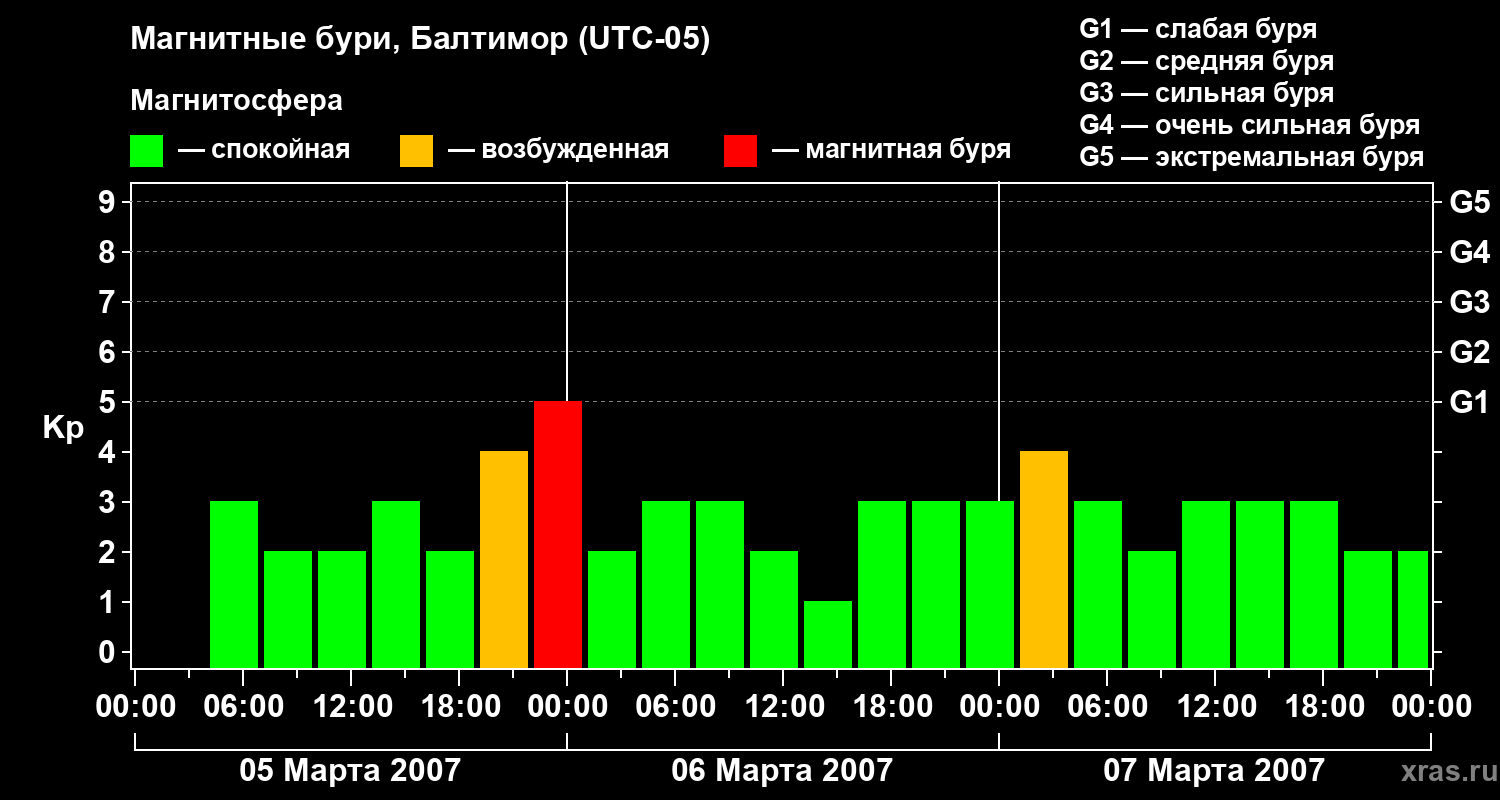The height and width of the screenshot is (800, 1500).
Task: Click the '5' value on the Kp axis
Action: (x=109, y=402)
